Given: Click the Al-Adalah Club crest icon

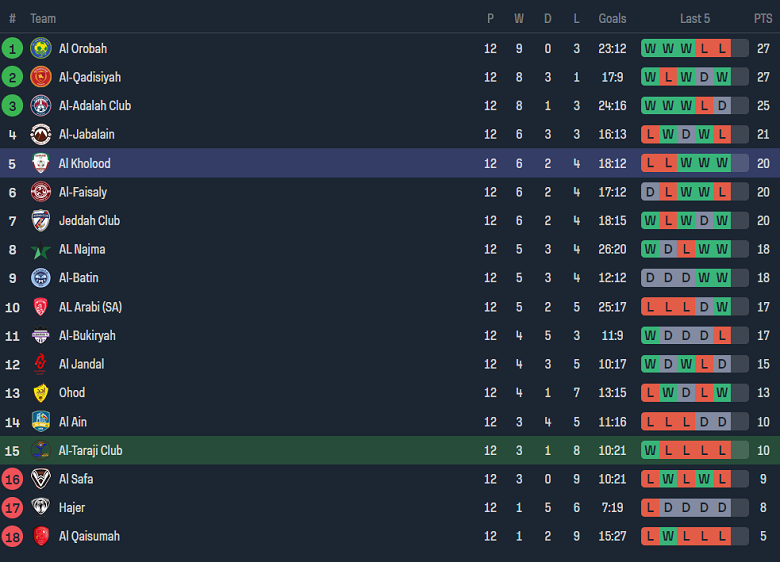Looking at the screenshot, I should [41, 106].
